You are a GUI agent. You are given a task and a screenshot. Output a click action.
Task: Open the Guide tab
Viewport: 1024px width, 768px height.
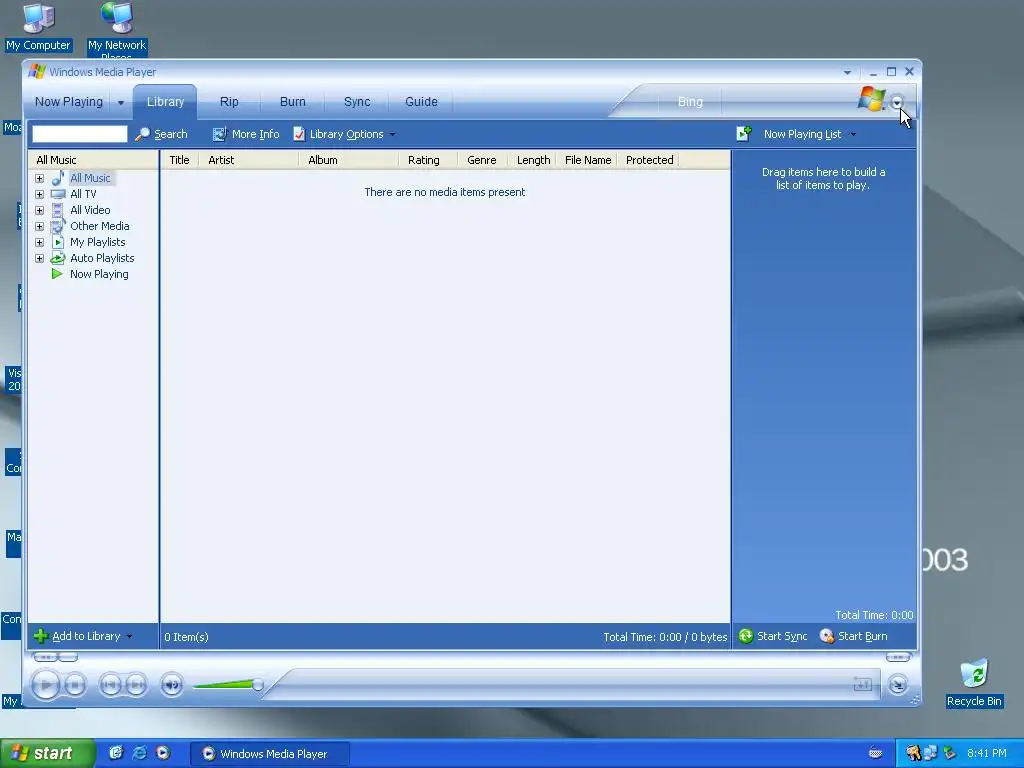(x=421, y=102)
